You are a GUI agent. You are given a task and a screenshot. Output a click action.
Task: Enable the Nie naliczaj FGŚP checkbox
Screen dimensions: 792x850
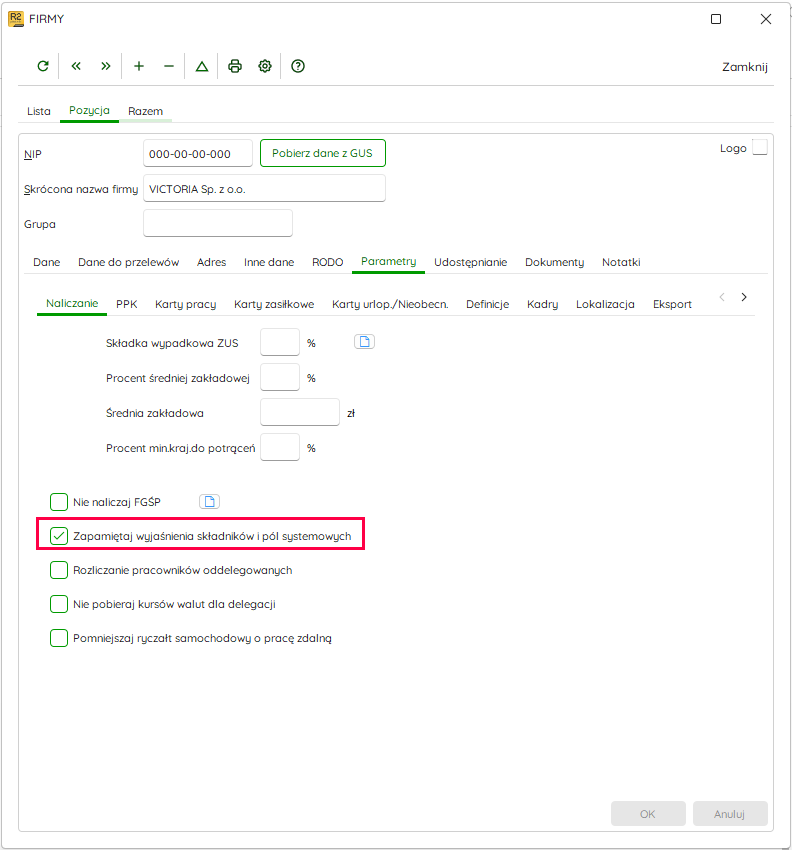point(59,502)
